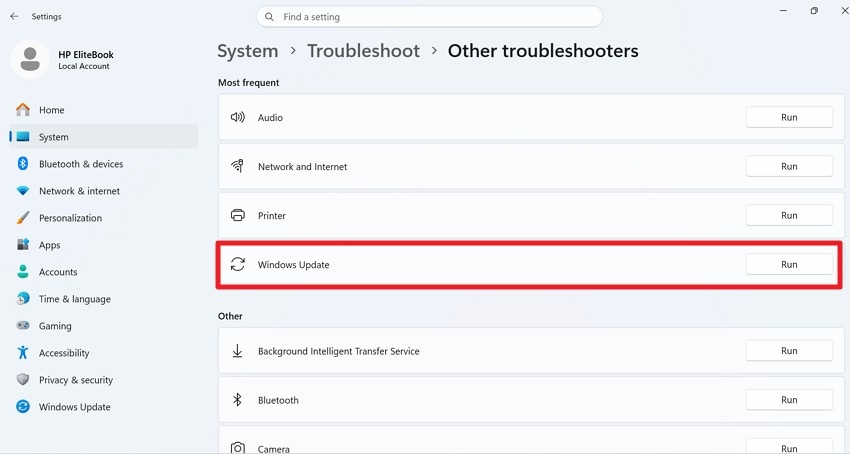Viewport: 850px width, 454px height.
Task: Click the Background Intelligent Transfer download icon
Action: (x=237, y=351)
